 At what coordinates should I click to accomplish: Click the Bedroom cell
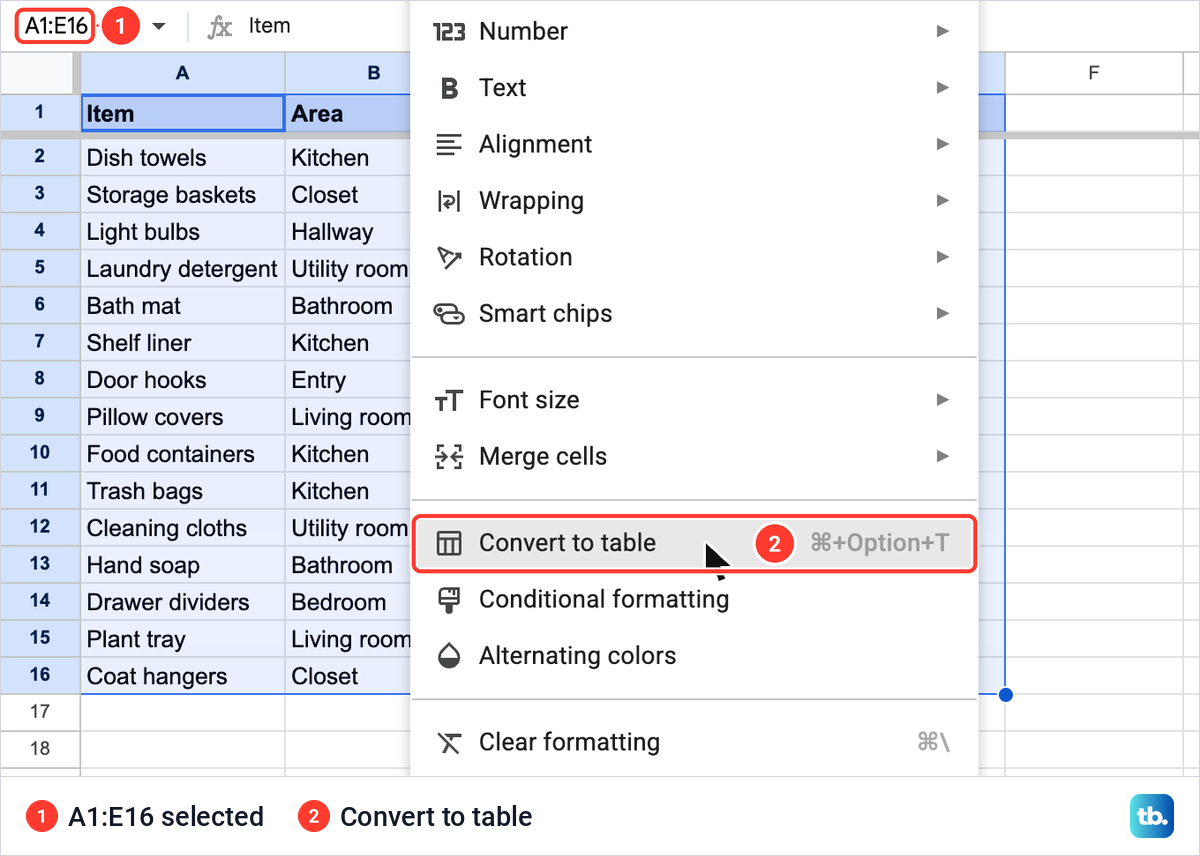coord(348,601)
